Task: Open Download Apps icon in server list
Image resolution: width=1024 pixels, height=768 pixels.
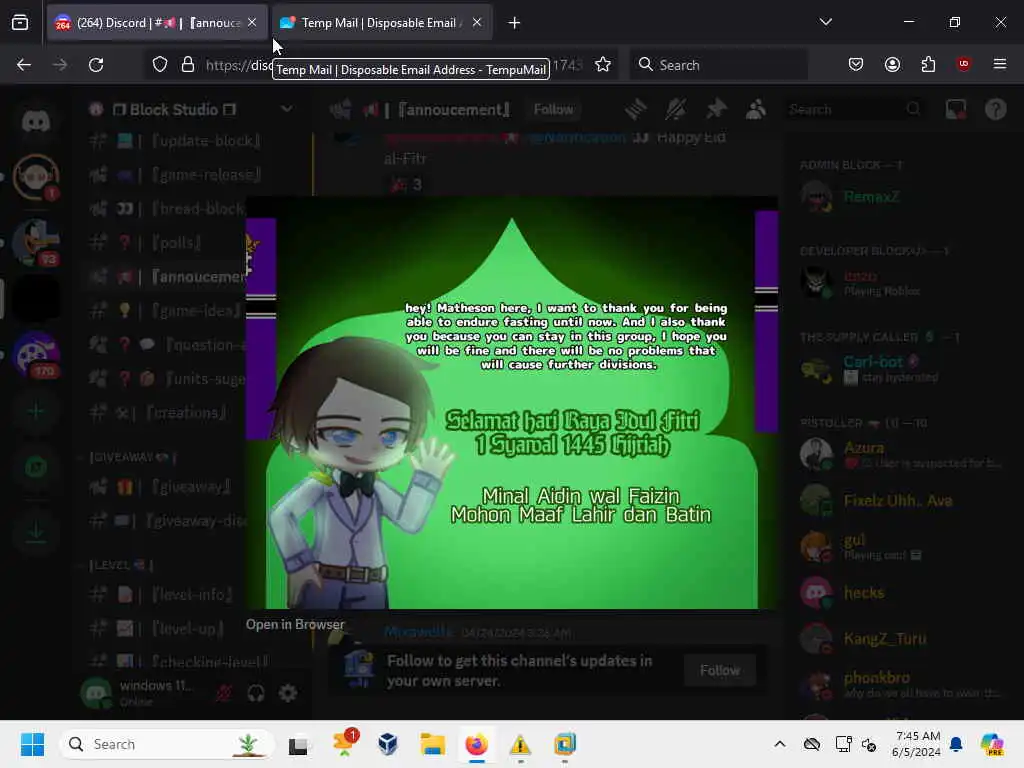Action: [x=36, y=532]
